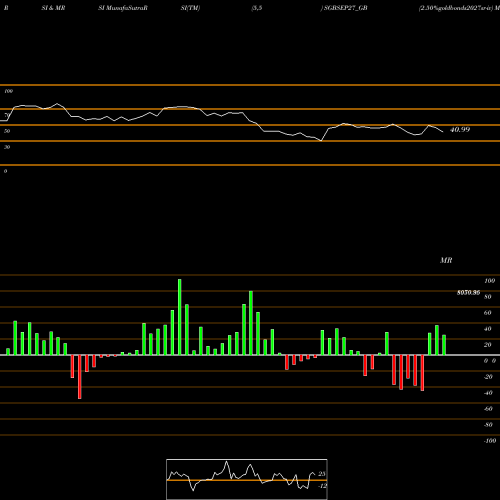
Task: Click the 'SI & MR' header label
Action: 53,8
